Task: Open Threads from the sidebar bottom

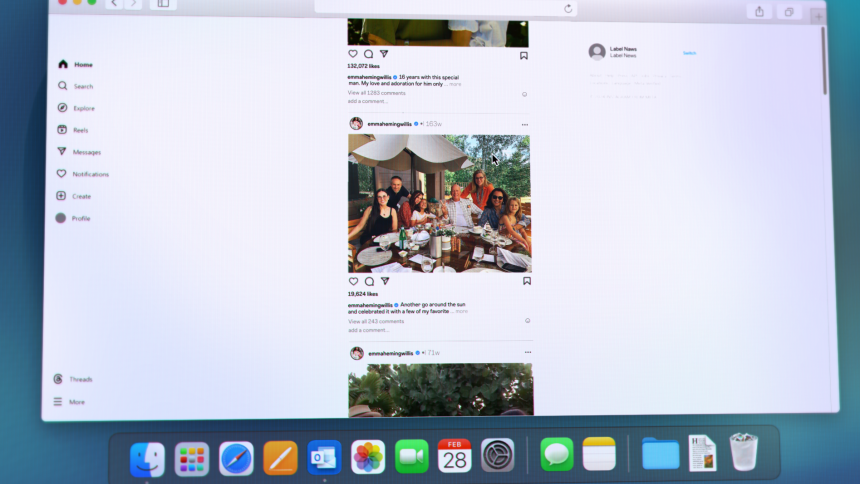Action: coord(58,379)
